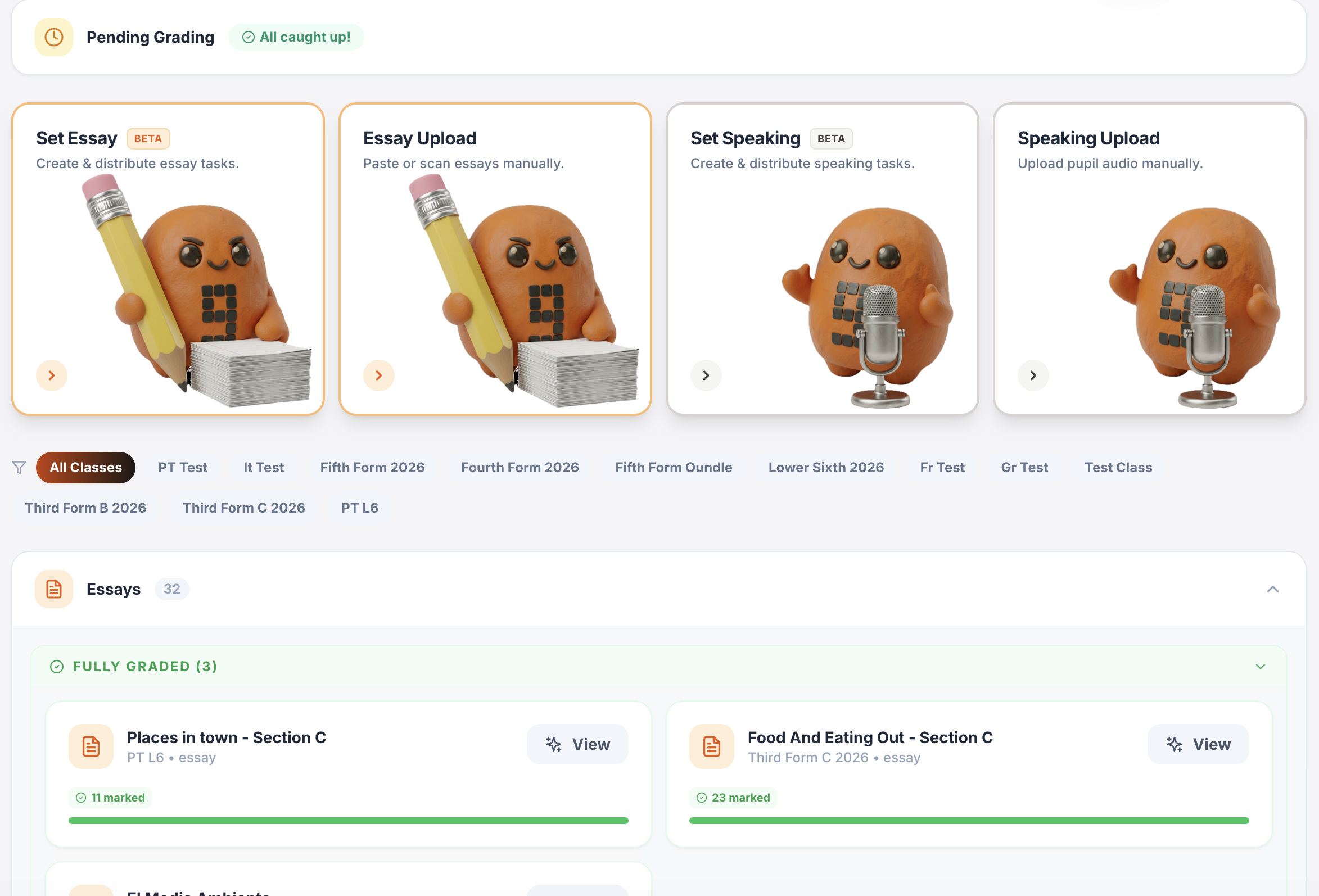Filter by Third Form C 2026 class

[244, 508]
